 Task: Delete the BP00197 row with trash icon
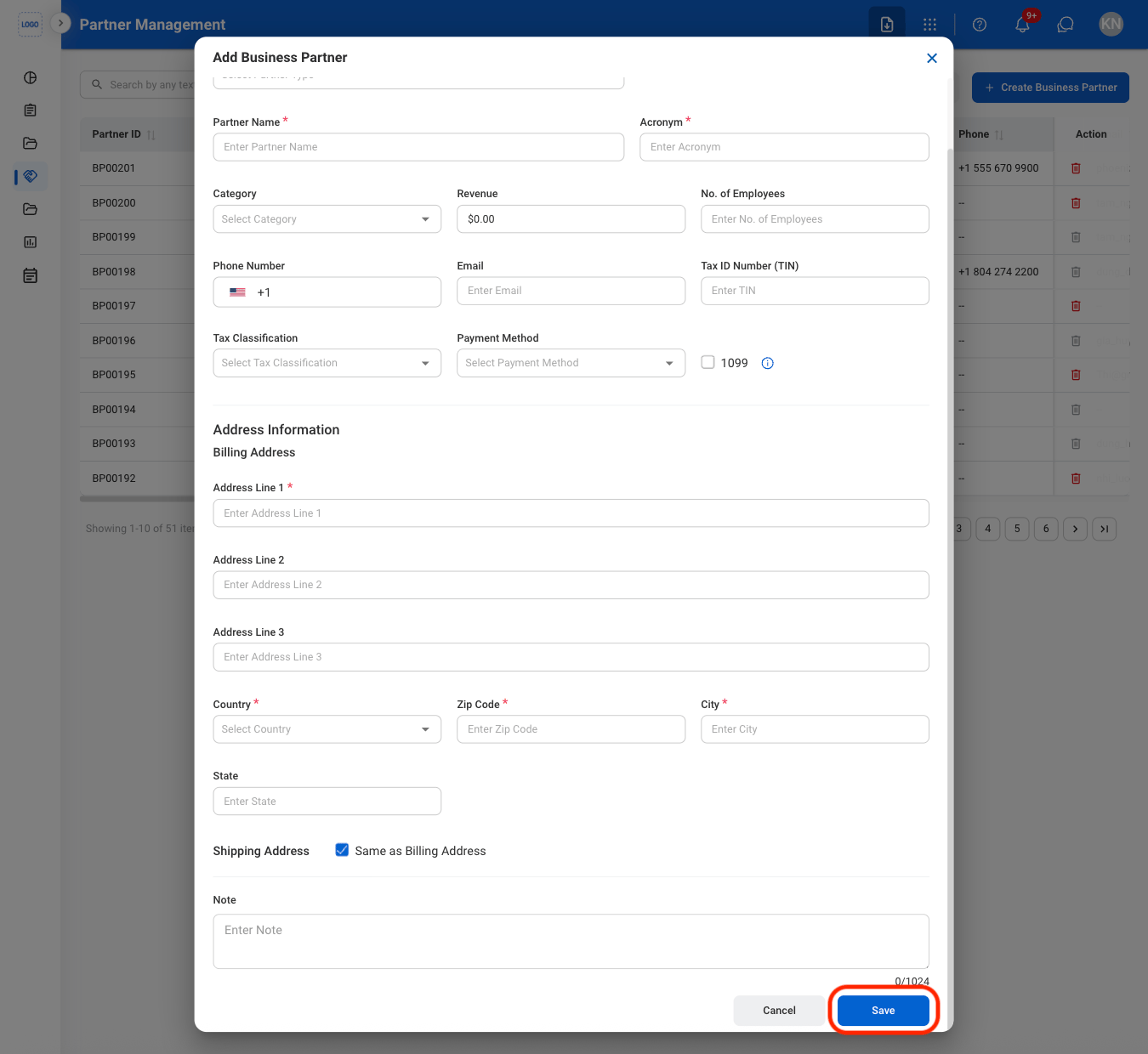tap(1076, 306)
